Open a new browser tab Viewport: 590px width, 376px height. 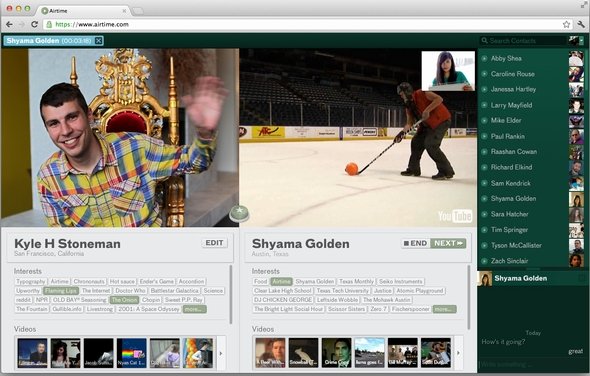tap(137, 11)
